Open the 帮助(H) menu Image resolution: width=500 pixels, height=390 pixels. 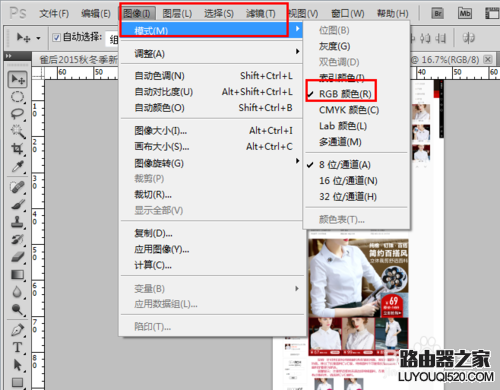(392, 14)
